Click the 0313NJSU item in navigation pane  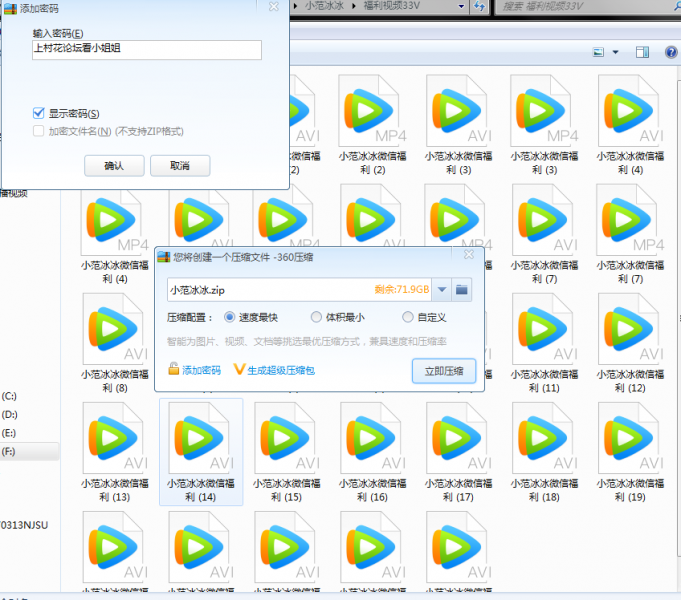pos(24,525)
